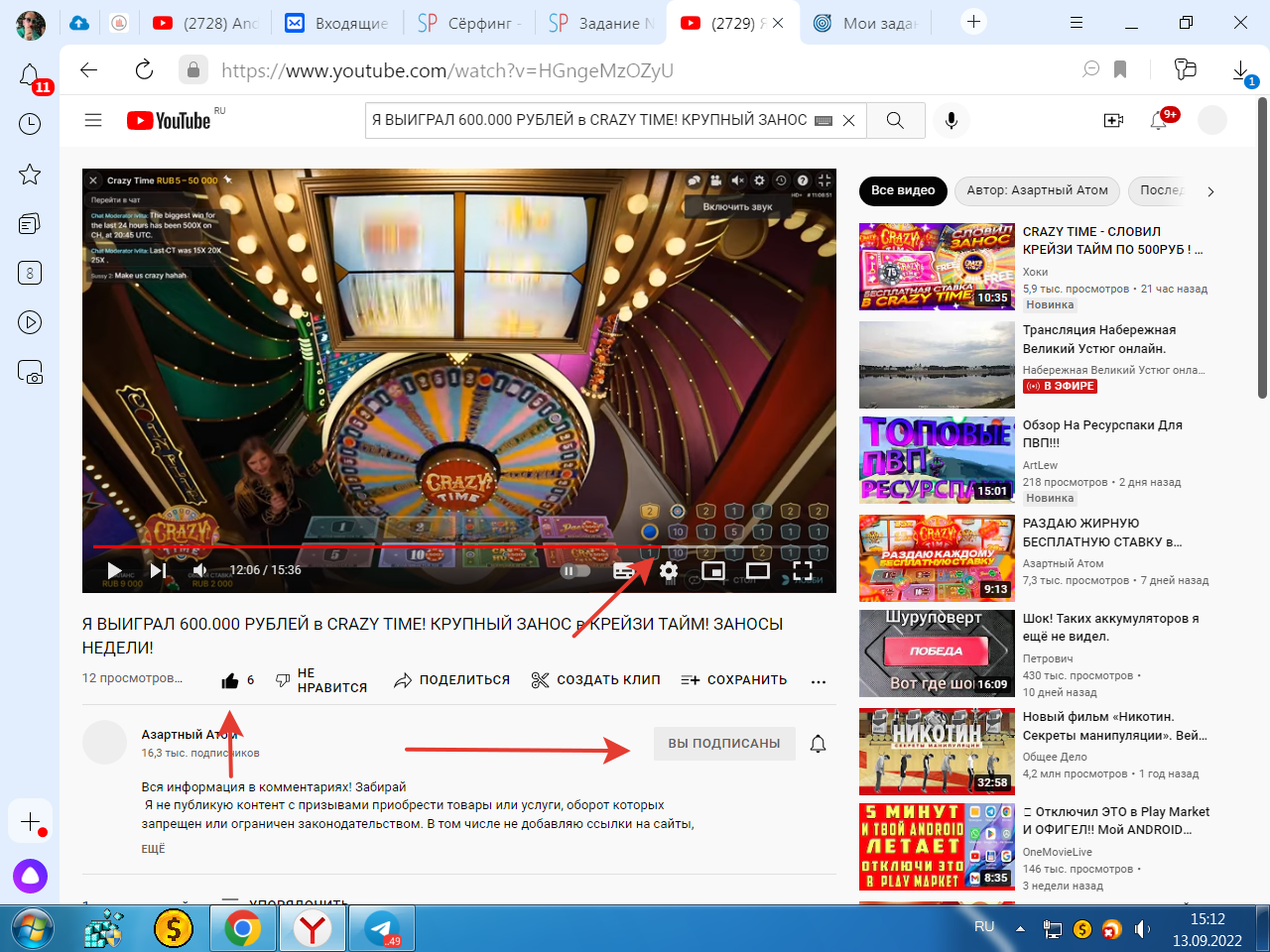This screenshot has height=952, width=1270.
Task: Switch to 'Сёрфинг' browser tab
Action: (468, 23)
